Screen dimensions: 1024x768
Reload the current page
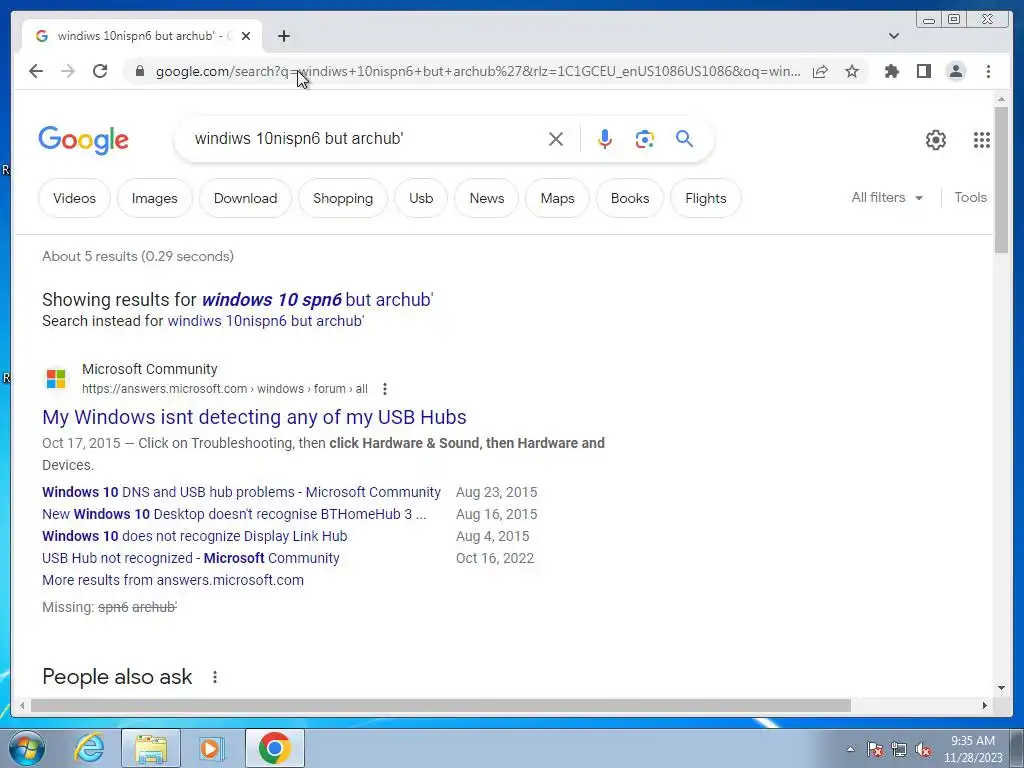click(100, 71)
